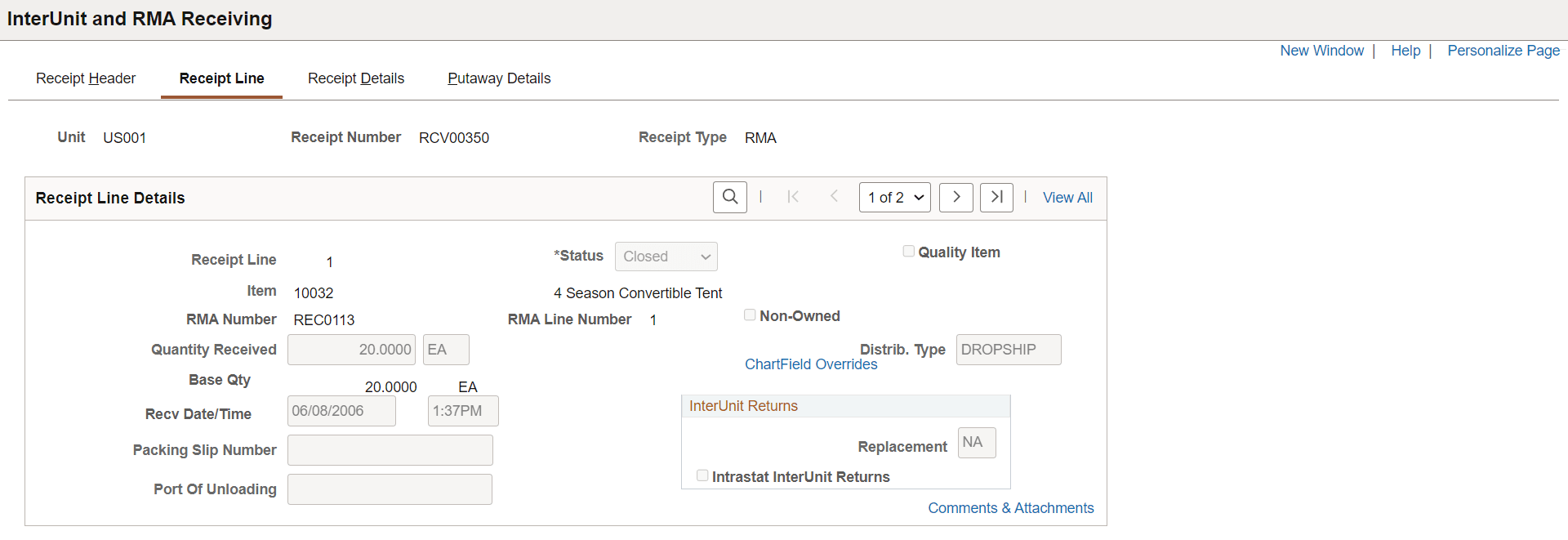Go to the first receipt line row

793,197
